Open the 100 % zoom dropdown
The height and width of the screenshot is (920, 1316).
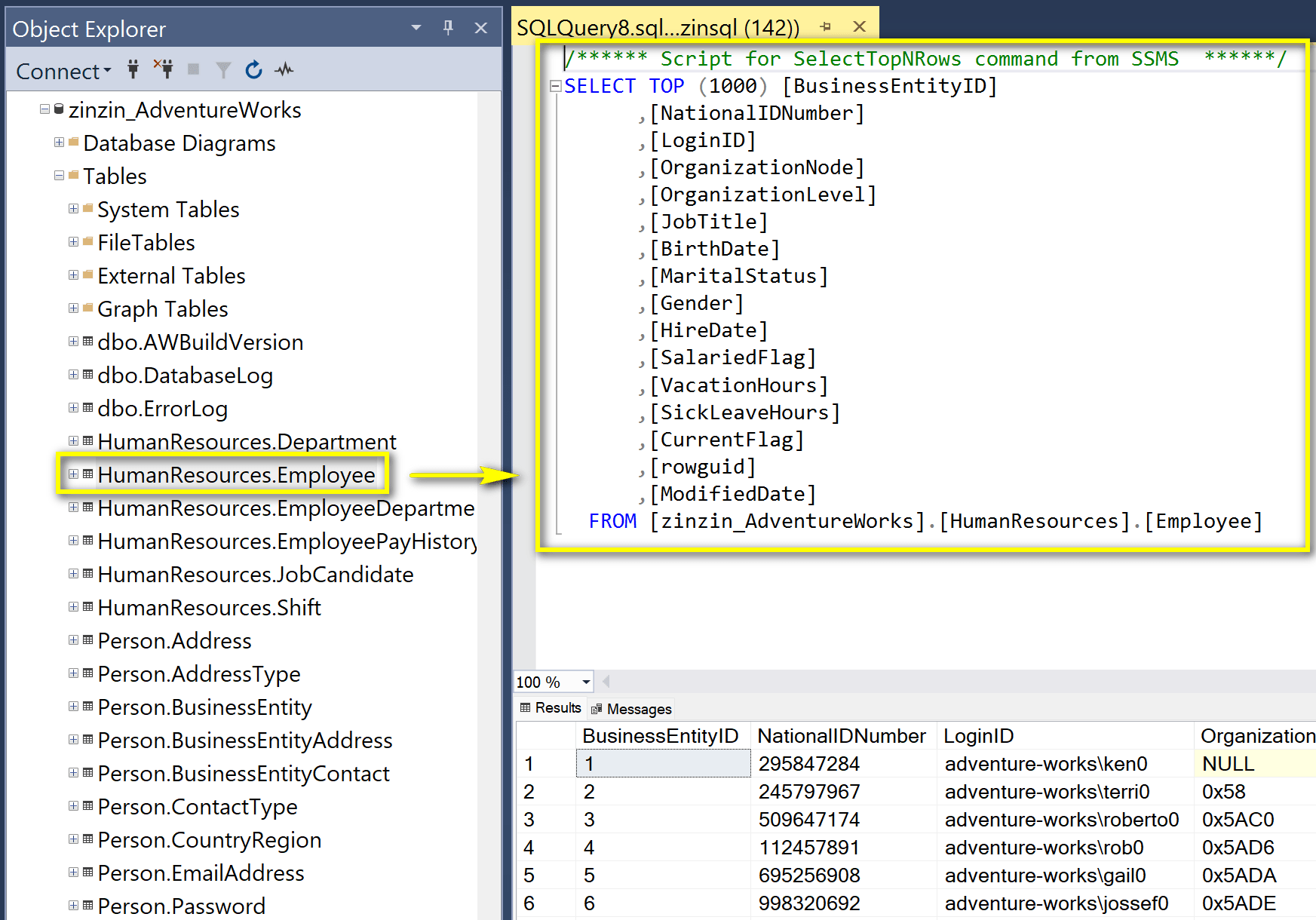586,682
